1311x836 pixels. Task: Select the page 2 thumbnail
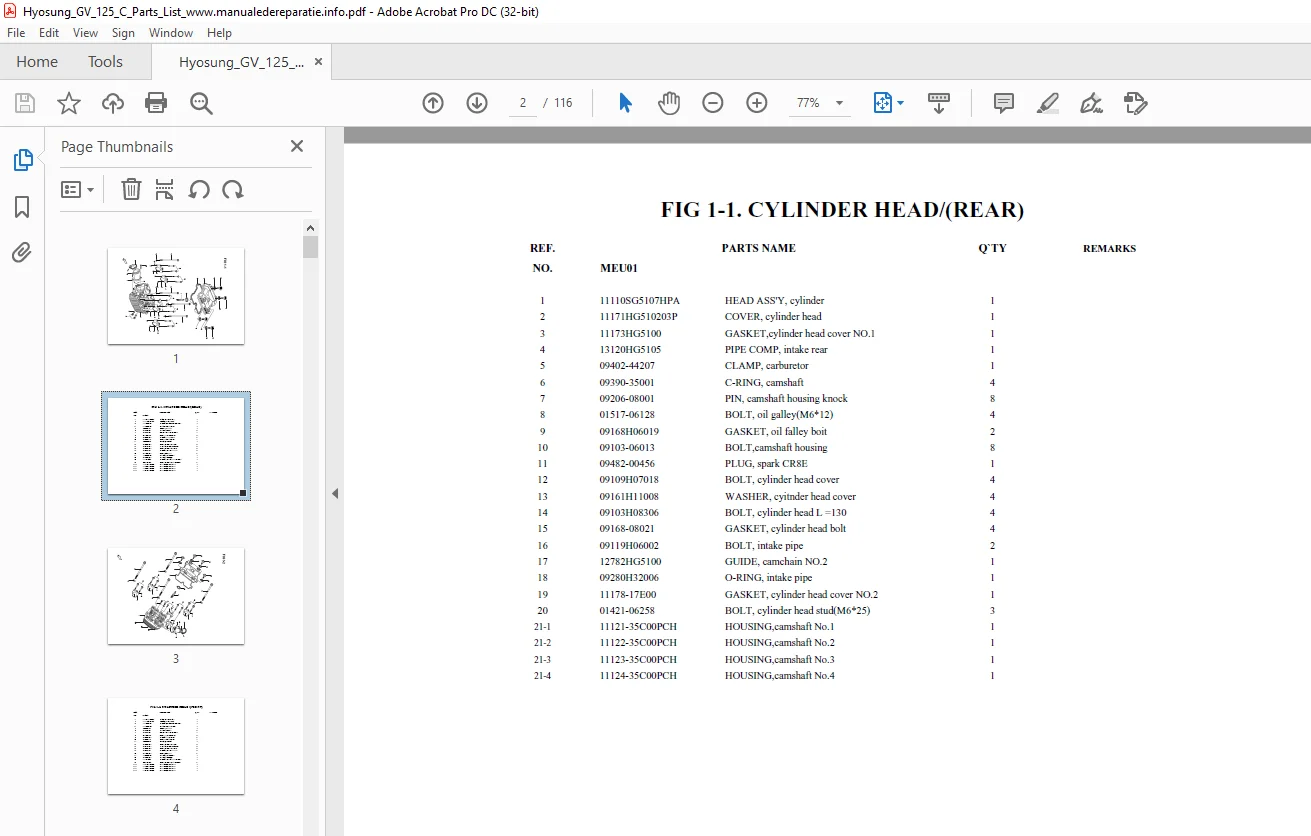coord(176,446)
